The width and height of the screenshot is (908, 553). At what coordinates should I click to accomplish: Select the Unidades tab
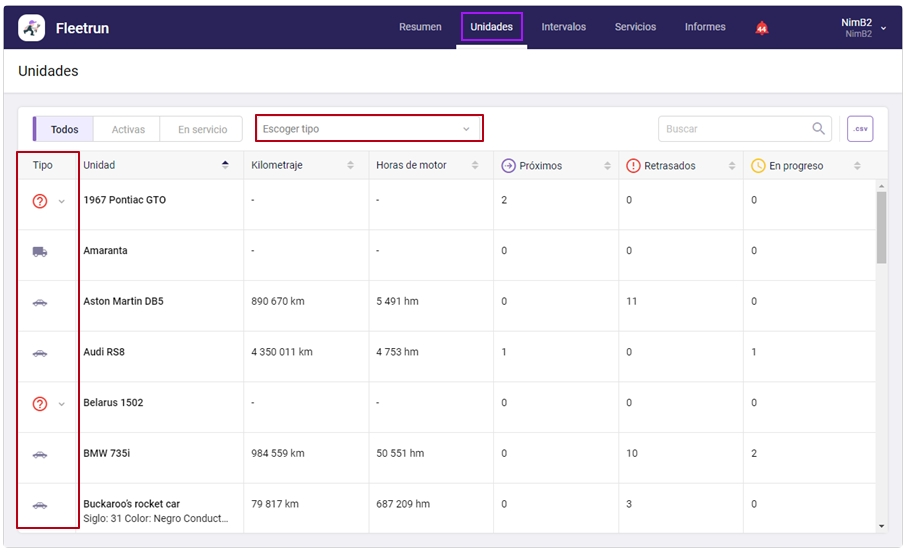(491, 27)
